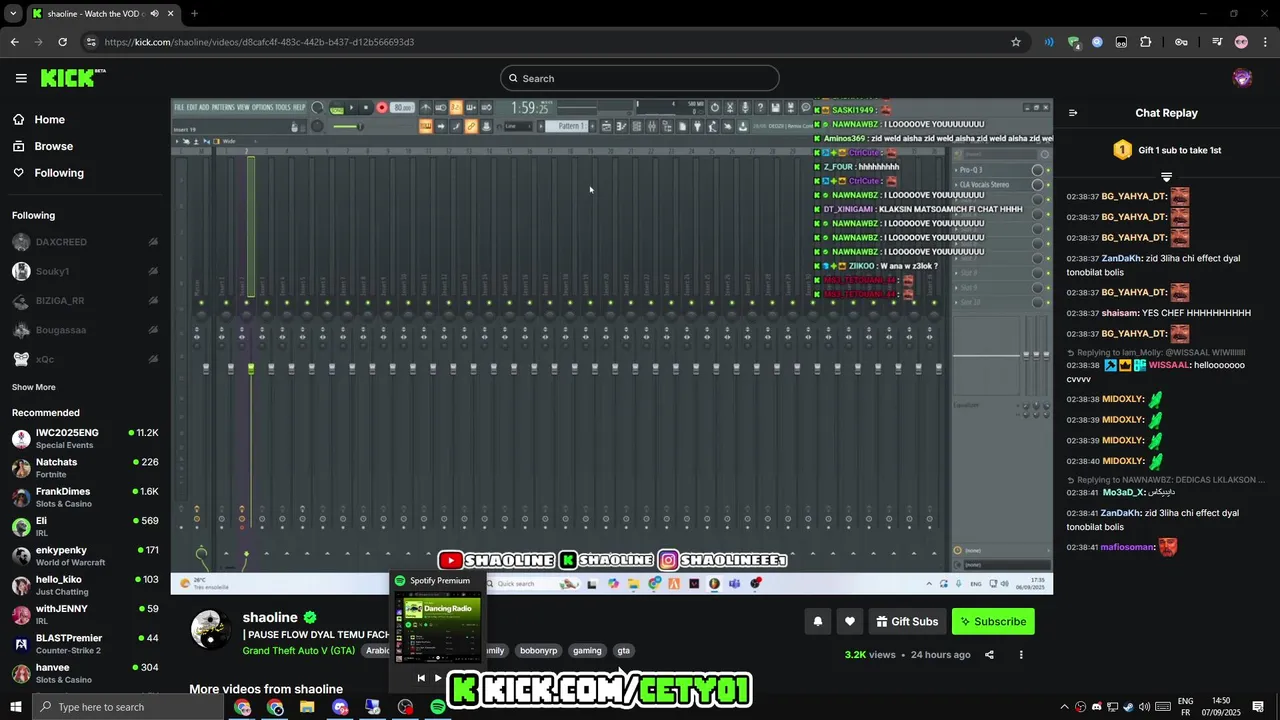This screenshot has width=1280, height=720.
Task: Open the browser tab search dropdown
Action: (13, 14)
